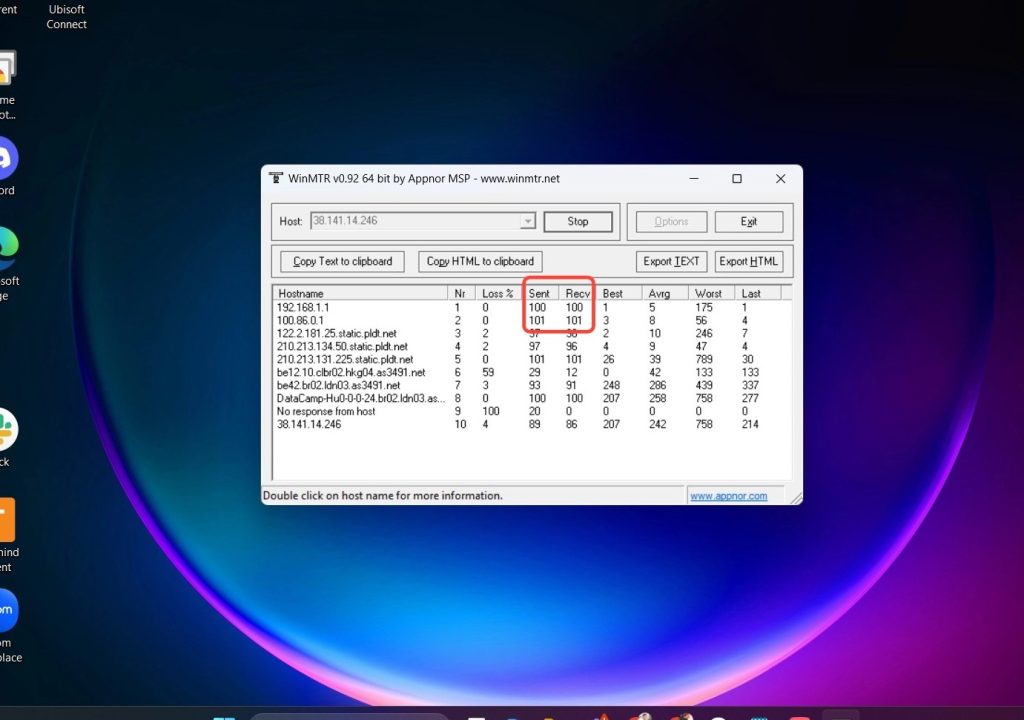
Task: Click the greyed-out Options button
Action: coord(671,221)
